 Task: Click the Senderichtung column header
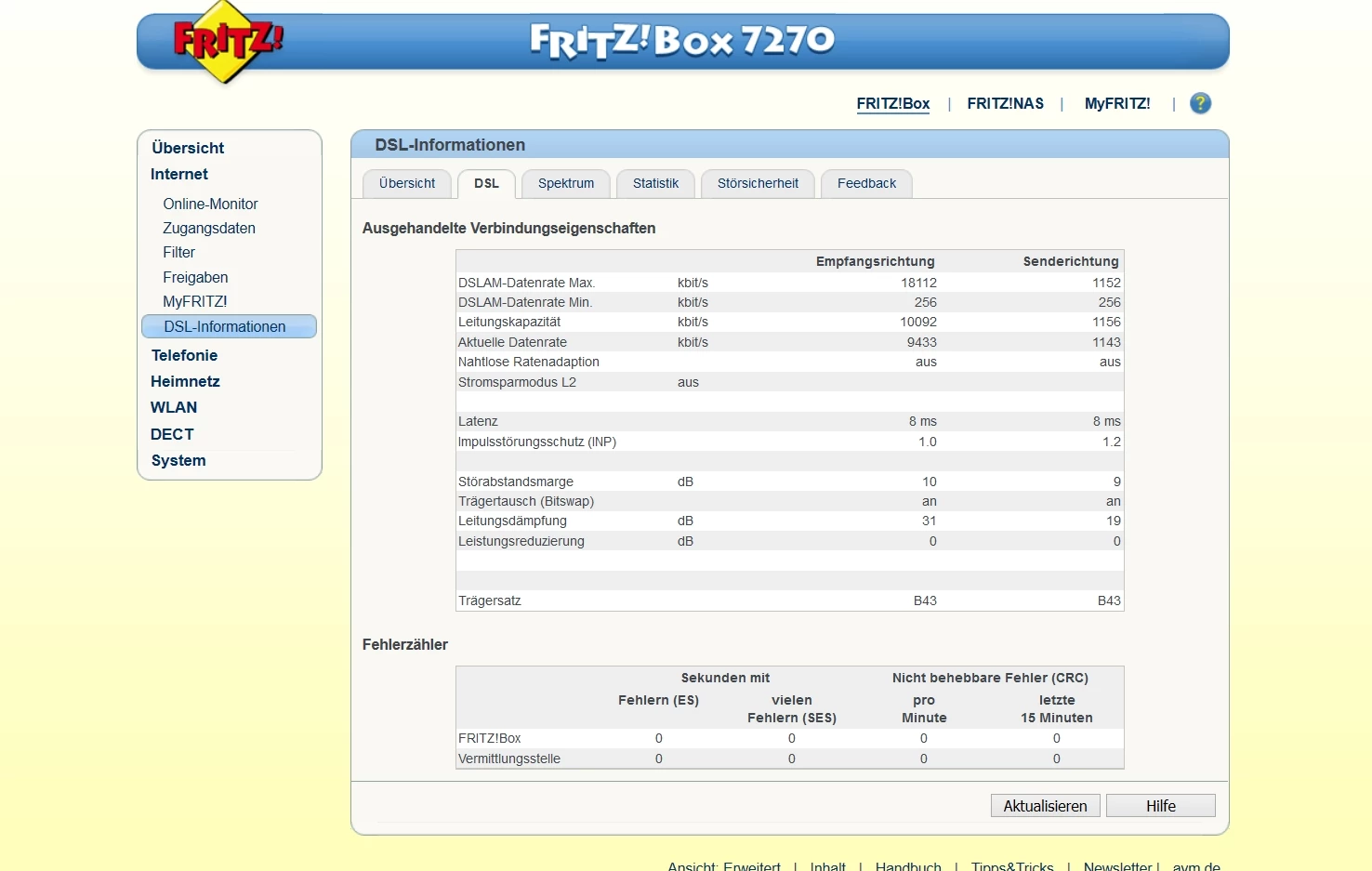coord(1071,261)
